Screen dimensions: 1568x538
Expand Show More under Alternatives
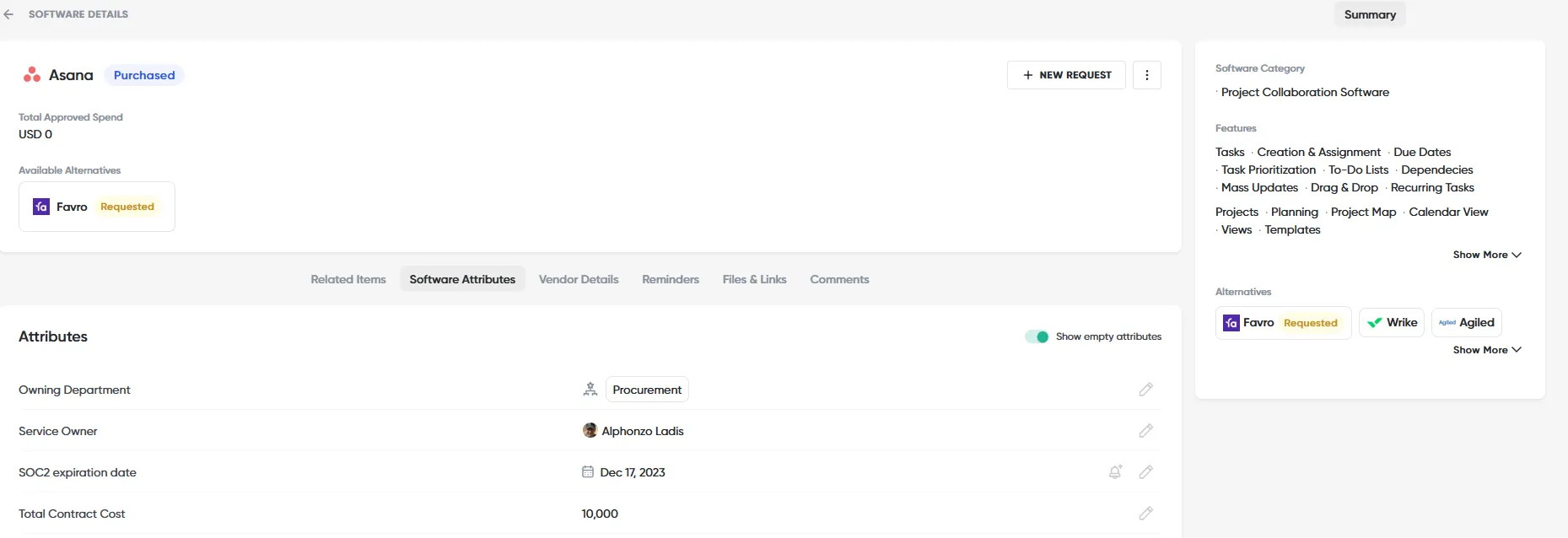pyautogui.click(x=1487, y=350)
